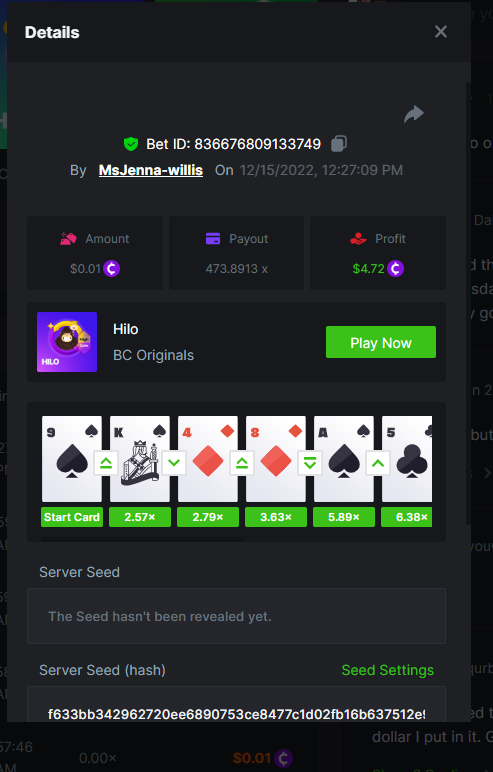Click the 8 of diamonds card
Viewport: 493px width, 772px height.
[276, 459]
